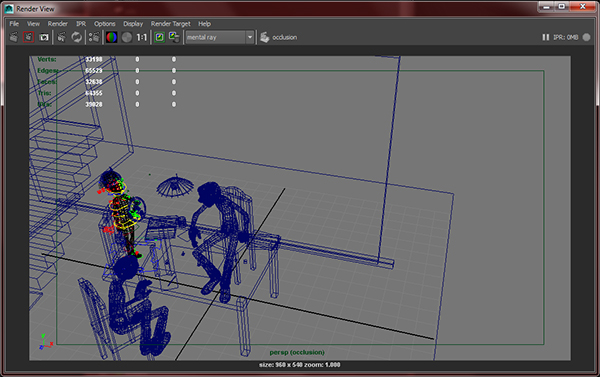
Task: Set real size with the 1:1 button
Action: (142, 37)
